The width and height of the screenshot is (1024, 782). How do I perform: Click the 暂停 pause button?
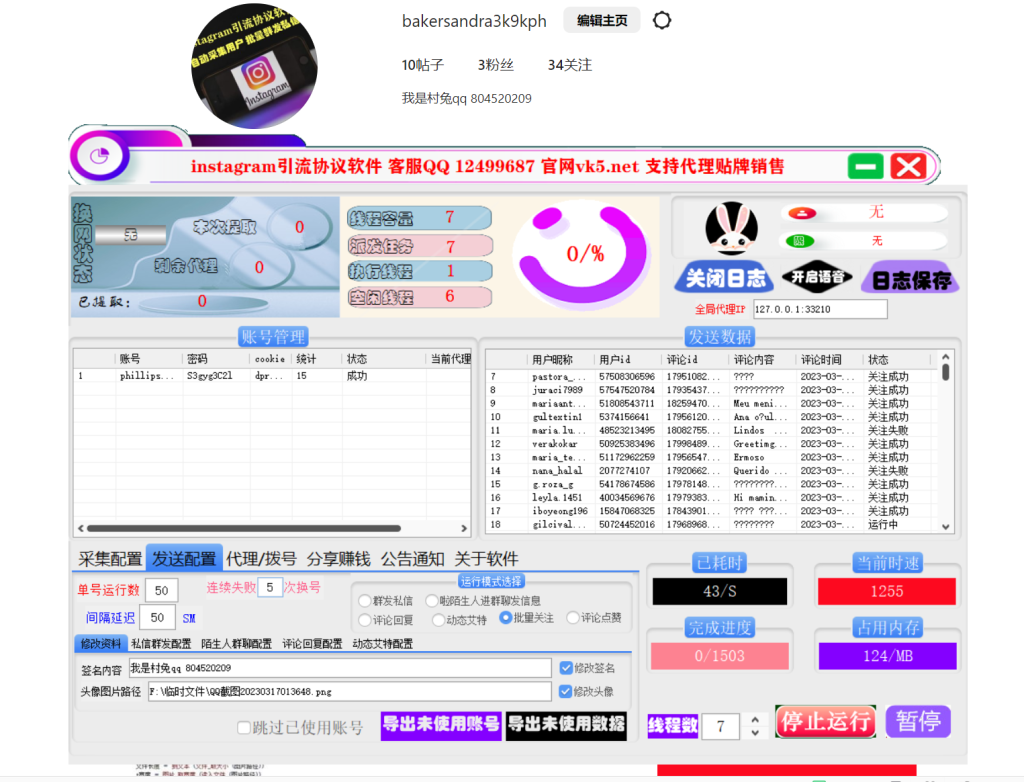point(917,721)
